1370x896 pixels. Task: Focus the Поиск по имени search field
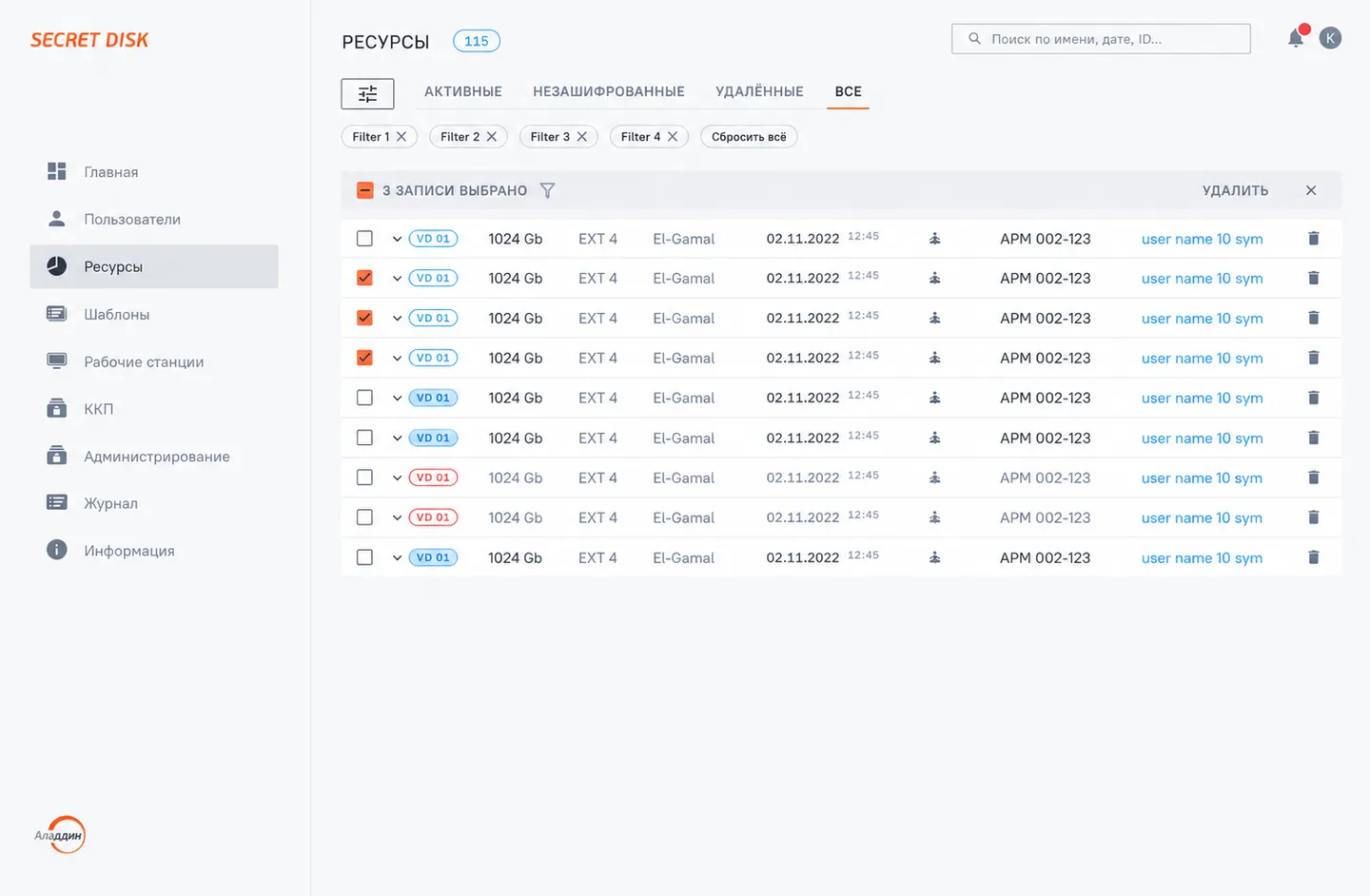point(1101,39)
